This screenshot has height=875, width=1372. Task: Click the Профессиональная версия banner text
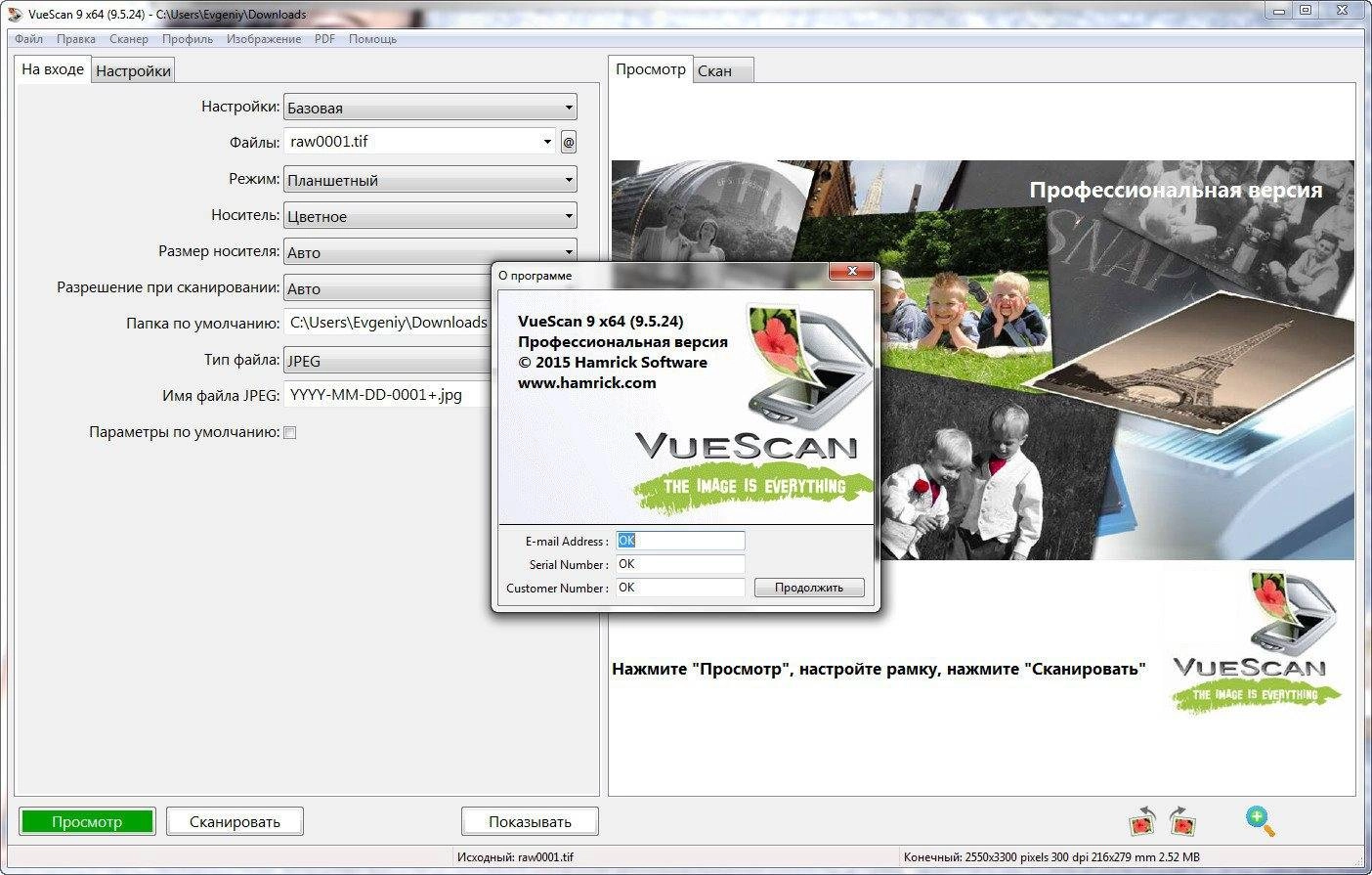point(1176,191)
